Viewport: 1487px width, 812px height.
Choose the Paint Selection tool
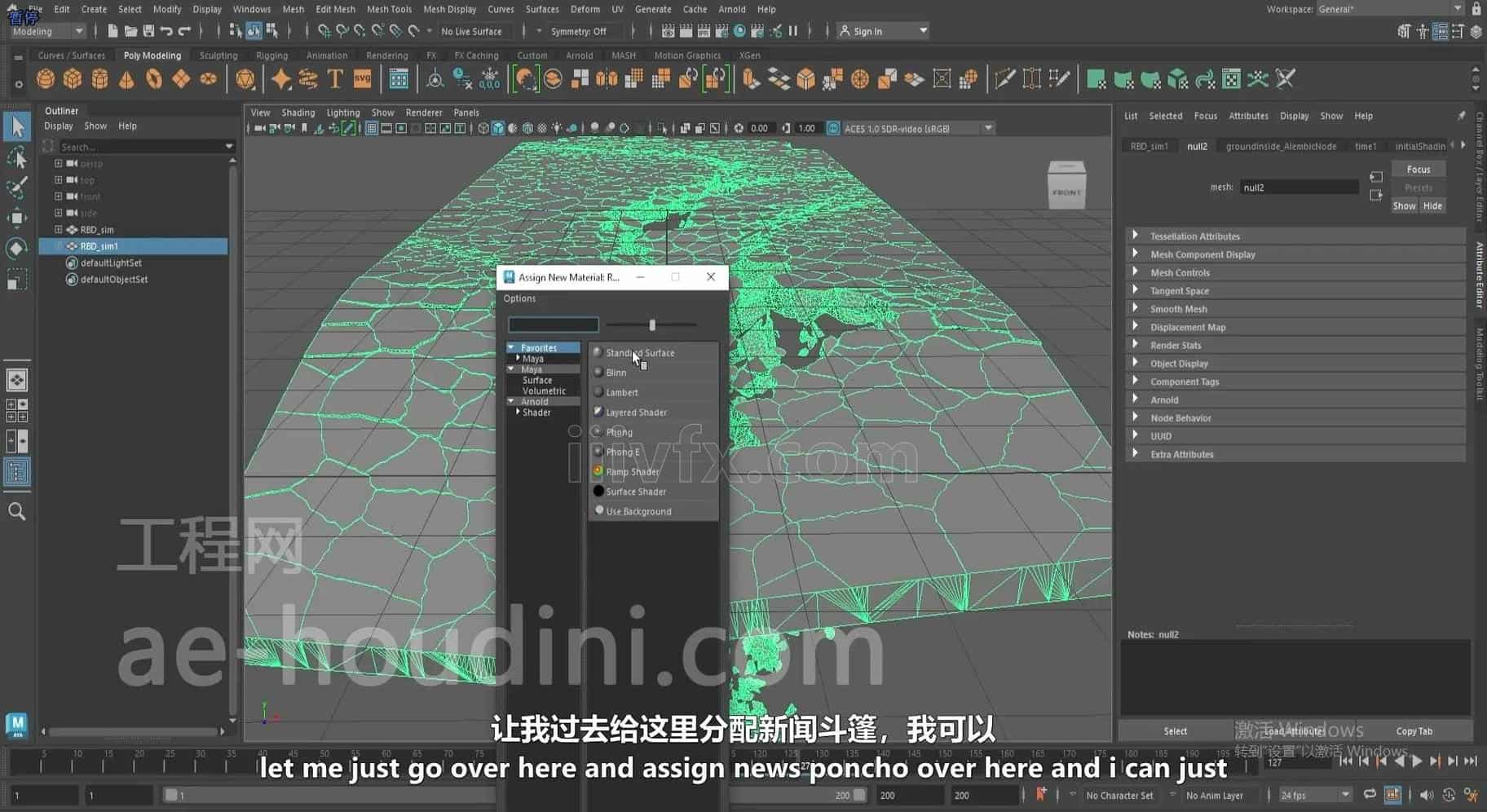point(17,188)
